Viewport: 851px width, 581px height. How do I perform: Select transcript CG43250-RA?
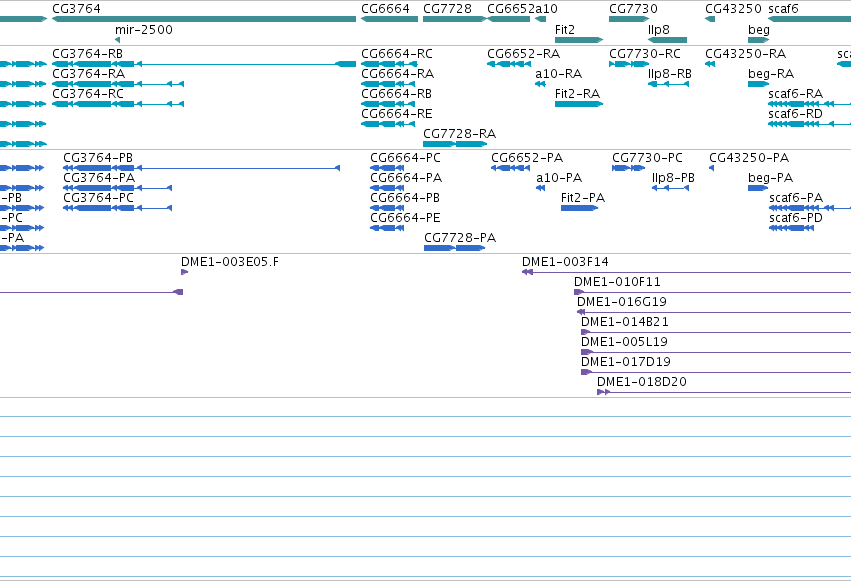(x=710, y=64)
